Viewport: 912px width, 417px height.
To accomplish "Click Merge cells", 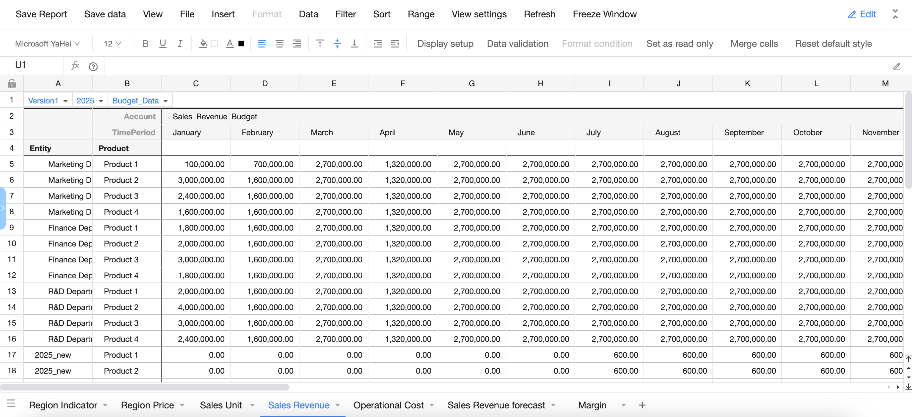I will click(754, 44).
